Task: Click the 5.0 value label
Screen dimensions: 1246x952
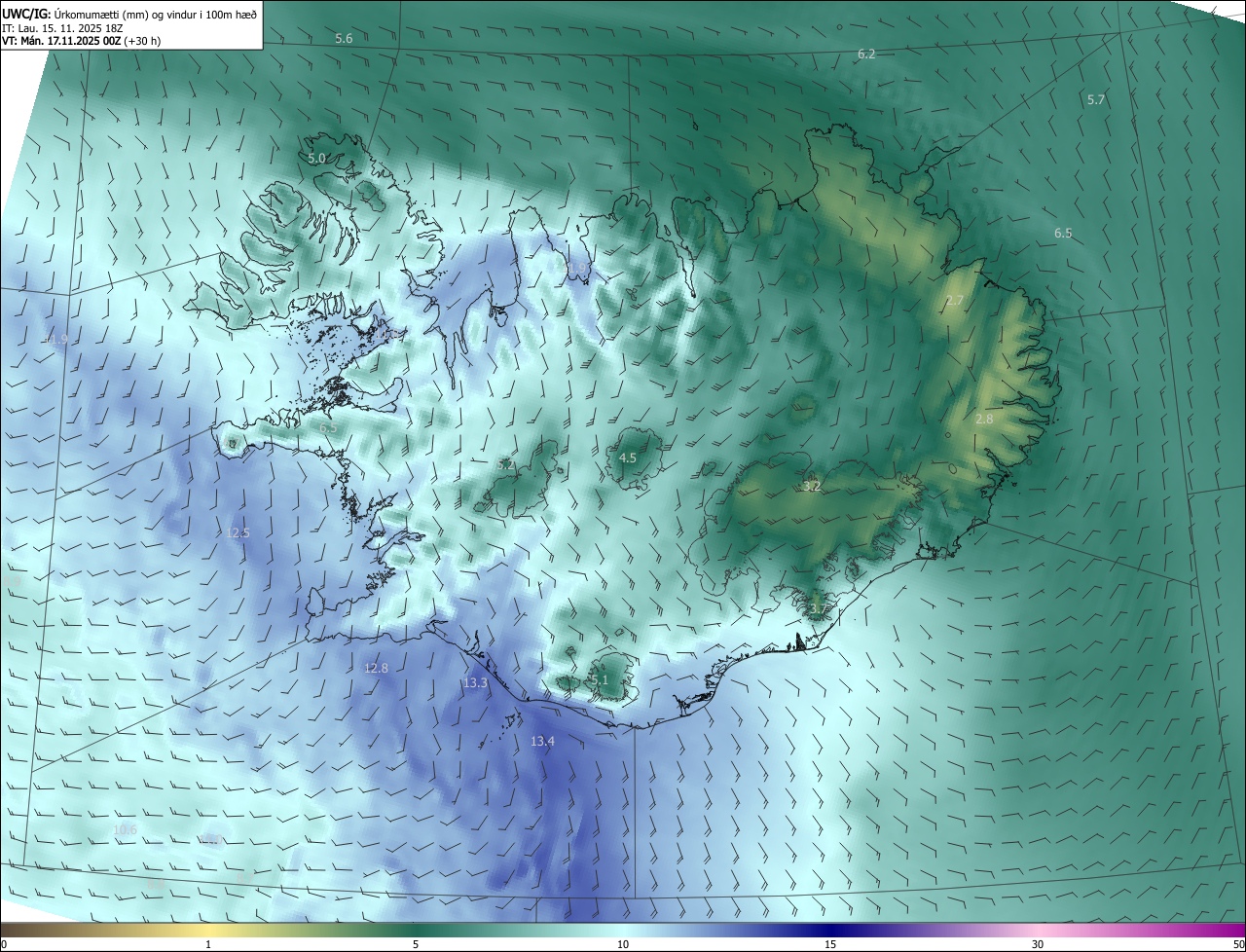Action: (316, 159)
